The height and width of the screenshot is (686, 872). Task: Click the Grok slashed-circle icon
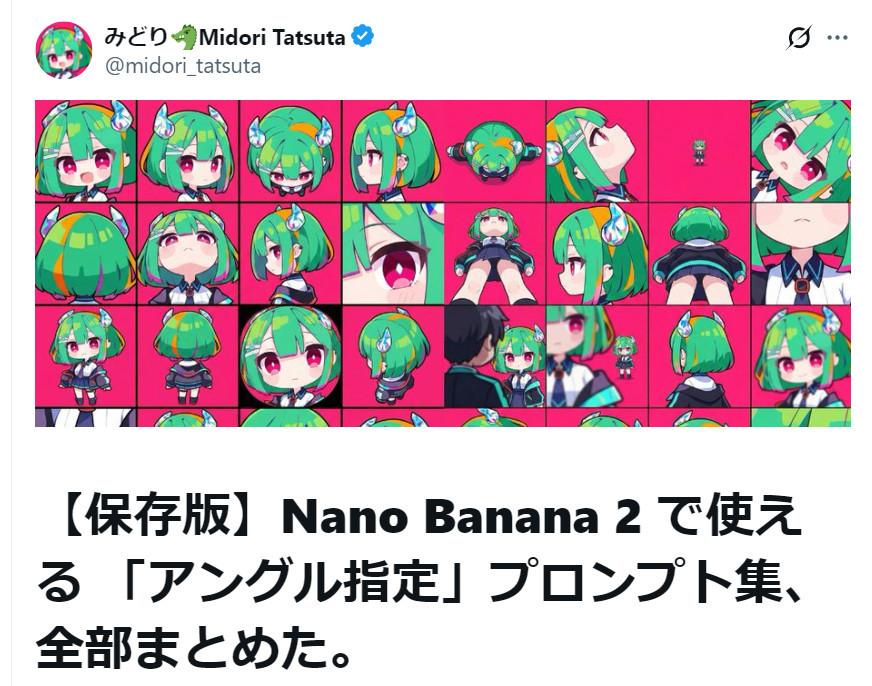click(799, 38)
